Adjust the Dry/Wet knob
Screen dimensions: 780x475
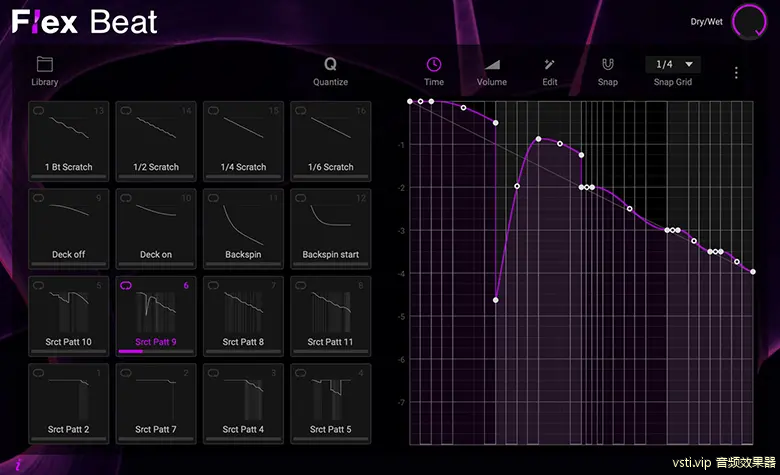point(749,22)
